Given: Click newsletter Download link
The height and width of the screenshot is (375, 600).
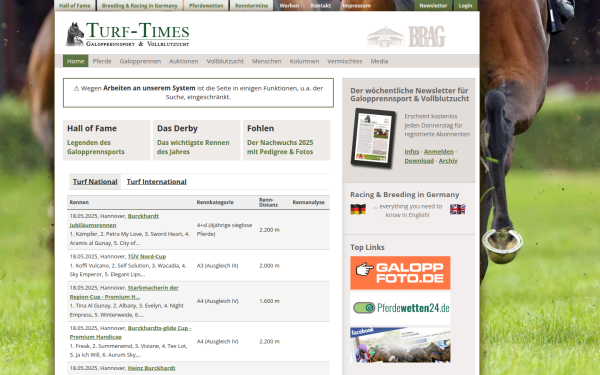Looking at the screenshot, I should click(x=419, y=161).
